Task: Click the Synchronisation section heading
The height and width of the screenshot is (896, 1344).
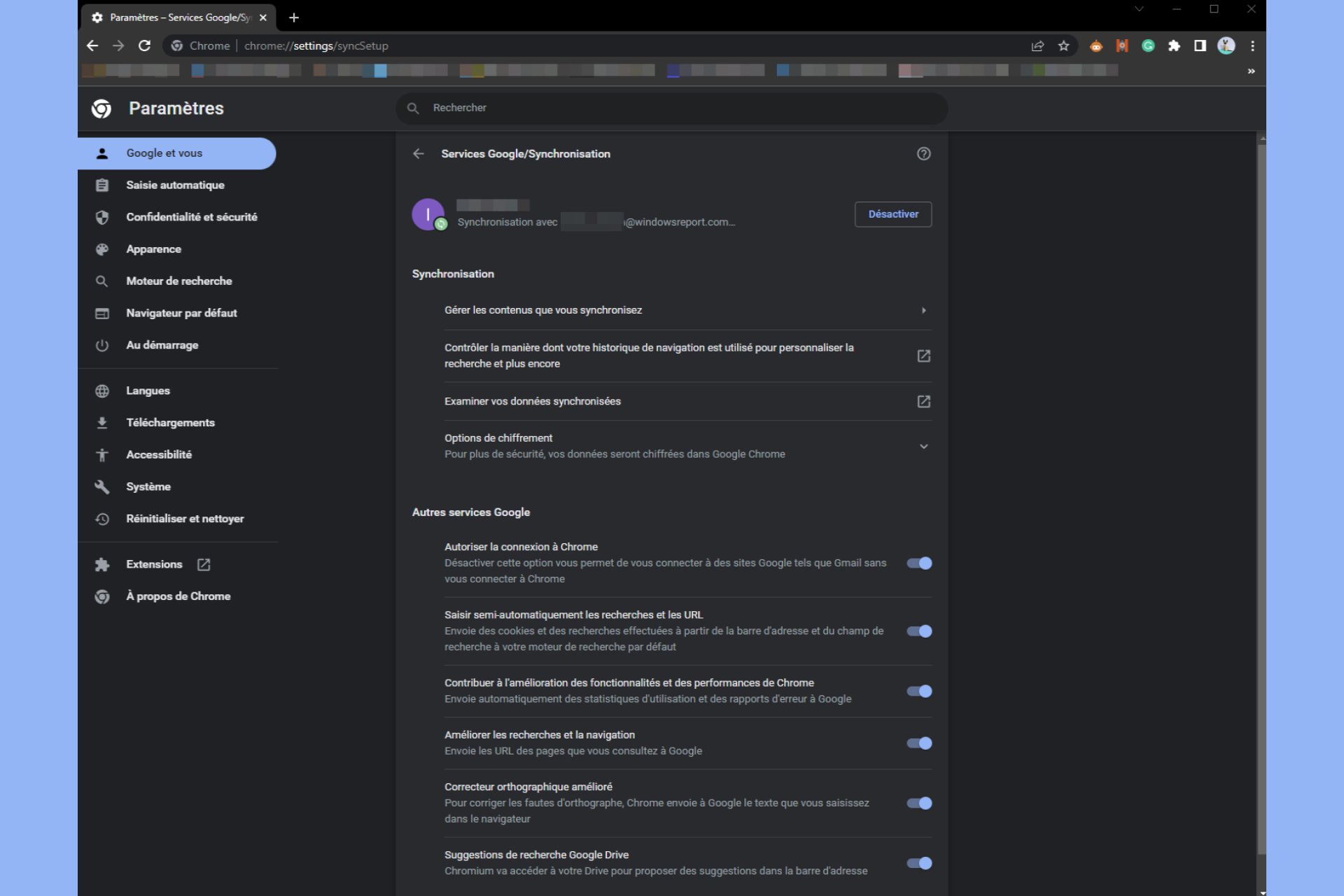Action: pos(453,274)
